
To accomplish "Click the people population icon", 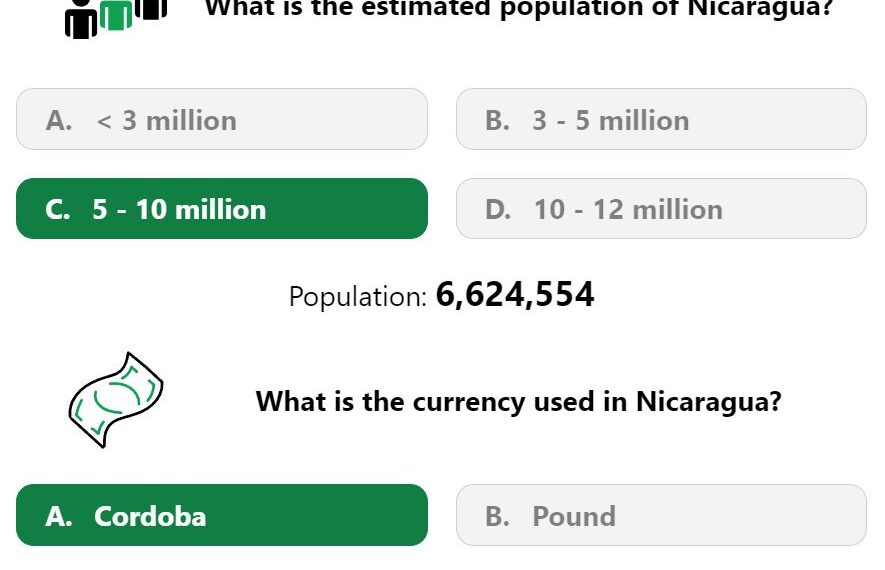I will tap(116, 19).
